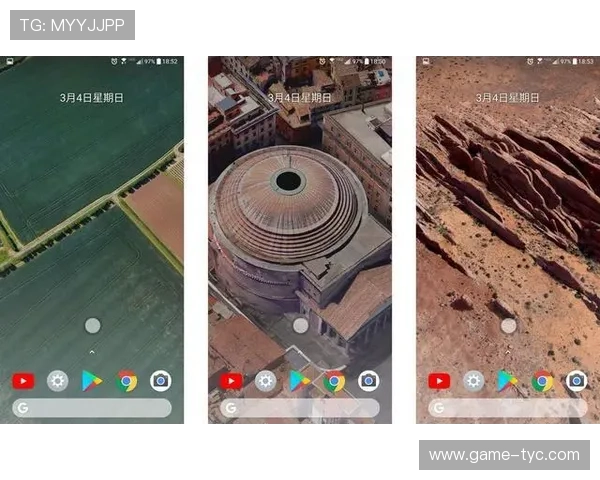
Task: Open Settings gear on the red desert home screen
Action: 474,381
